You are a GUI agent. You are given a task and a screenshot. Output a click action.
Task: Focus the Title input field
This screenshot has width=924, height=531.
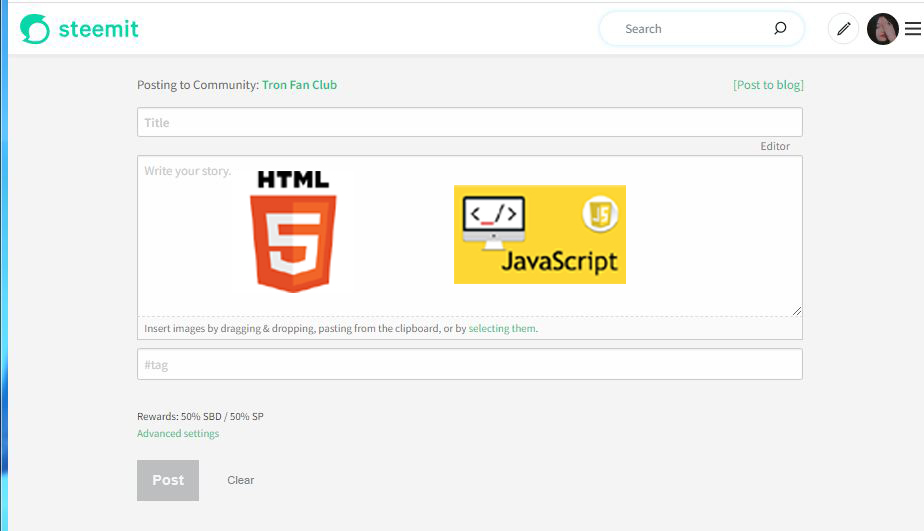(x=470, y=122)
